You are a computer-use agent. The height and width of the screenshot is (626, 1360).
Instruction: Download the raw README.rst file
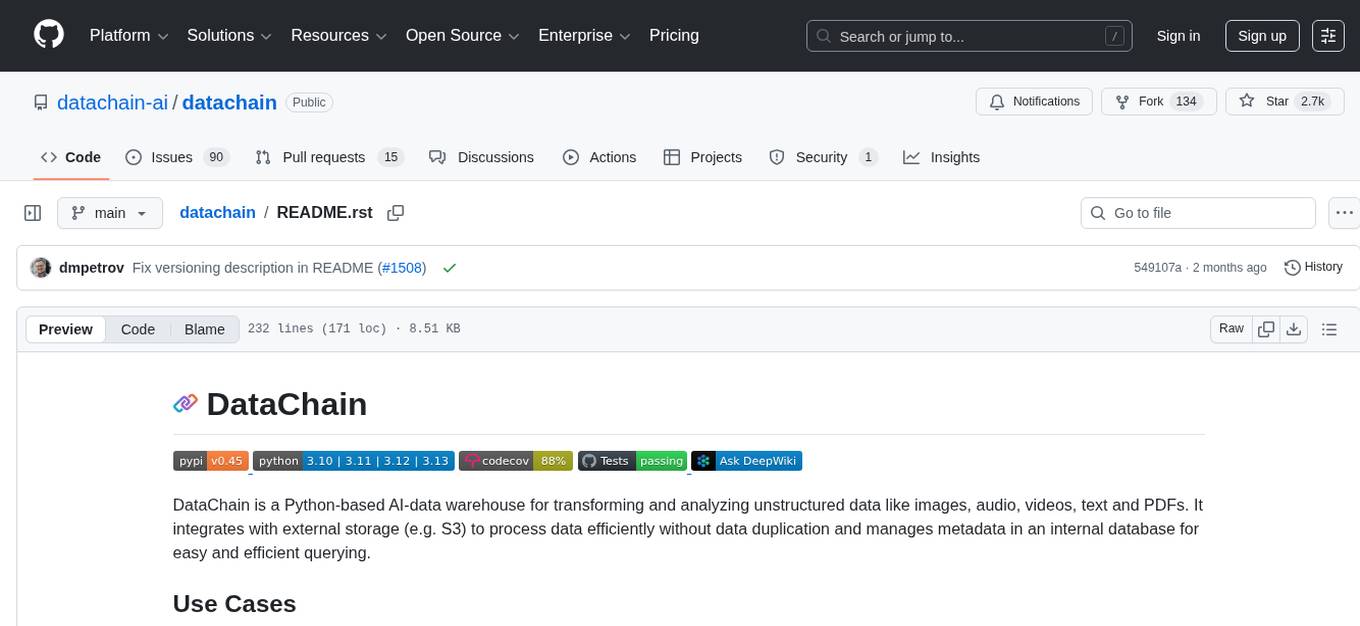pos(1294,328)
